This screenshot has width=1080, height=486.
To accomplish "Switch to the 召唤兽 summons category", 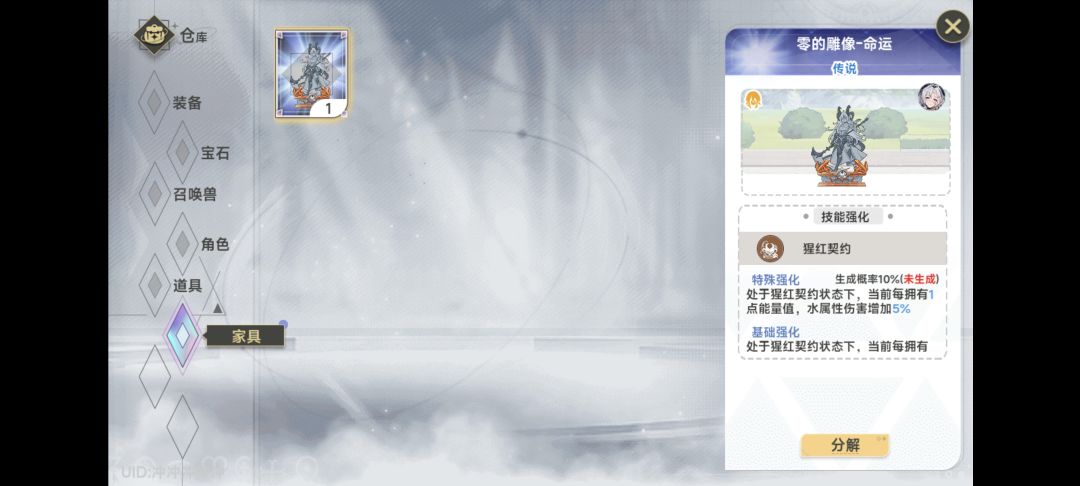I will point(194,194).
